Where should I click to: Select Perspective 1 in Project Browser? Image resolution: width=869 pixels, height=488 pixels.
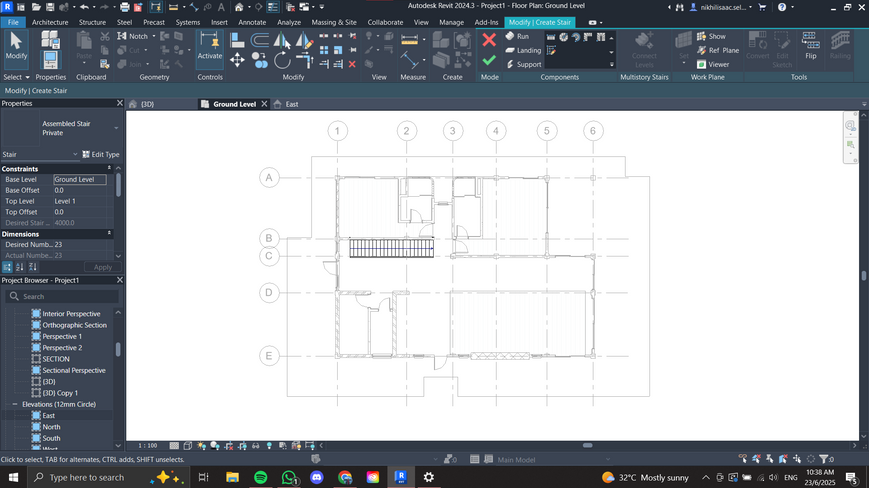click(62, 336)
